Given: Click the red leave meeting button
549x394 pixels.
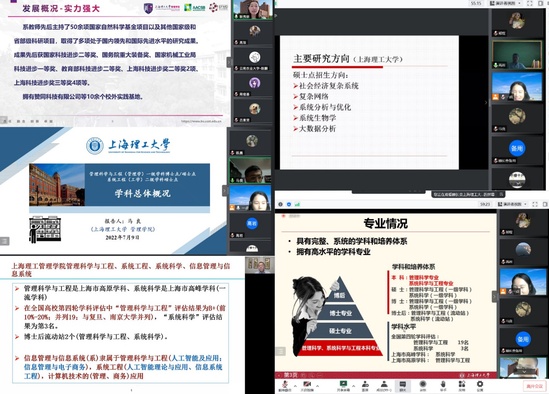Looking at the screenshot, I should pos(535,386).
